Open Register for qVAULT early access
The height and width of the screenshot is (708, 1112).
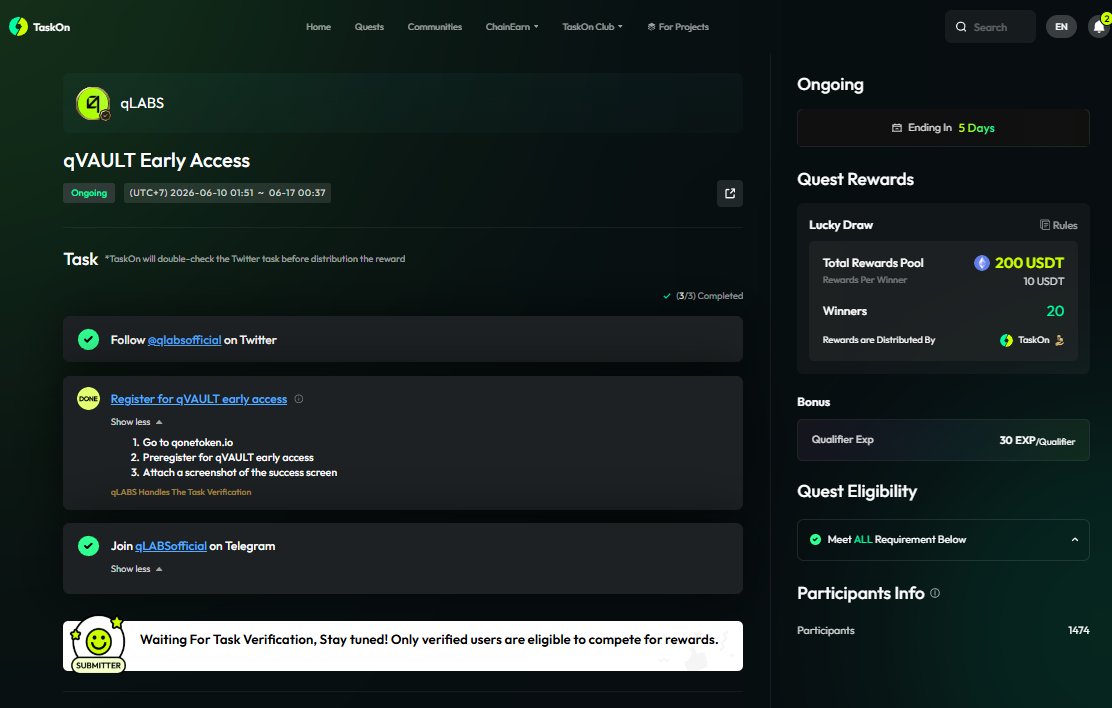199,399
